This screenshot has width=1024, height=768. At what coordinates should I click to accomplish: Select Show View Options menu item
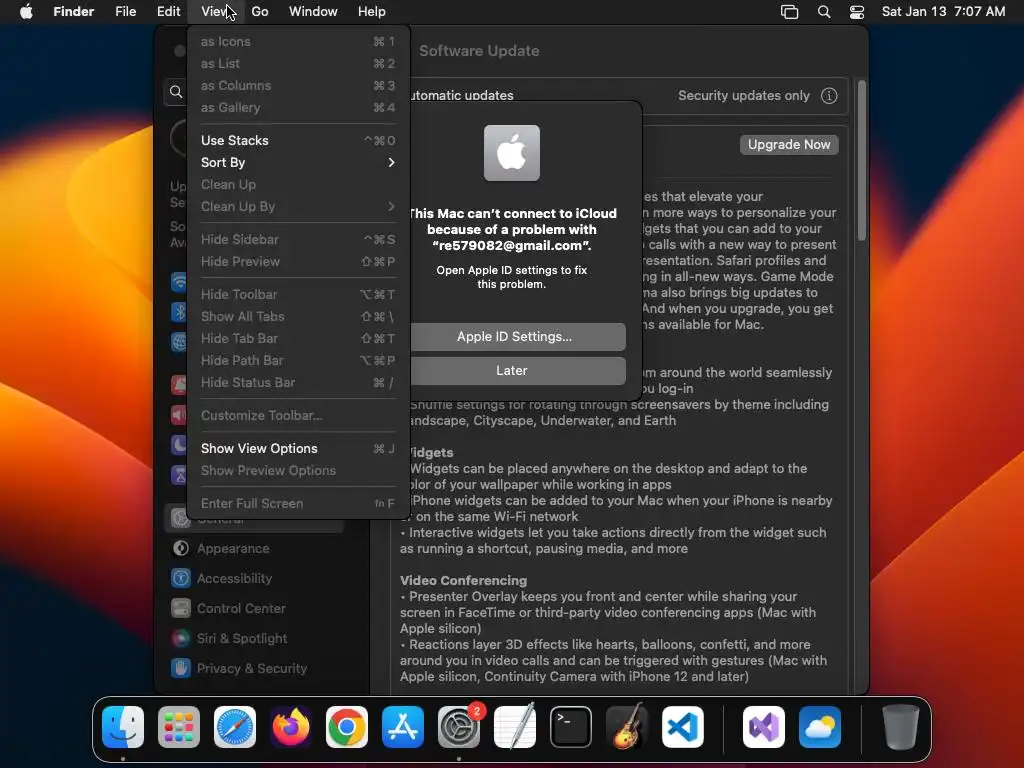(x=298, y=449)
